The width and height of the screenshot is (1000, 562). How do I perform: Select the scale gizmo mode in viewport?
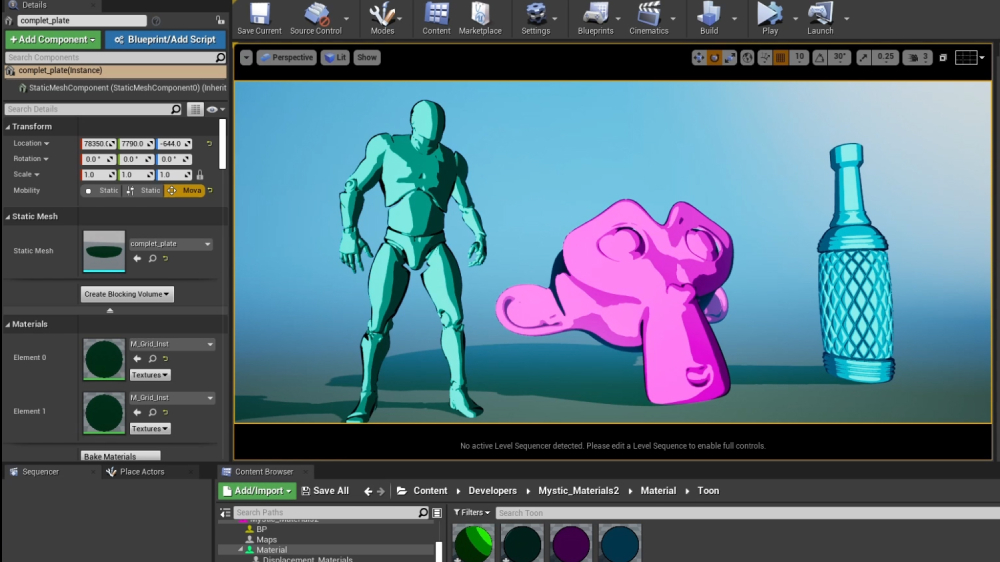tap(730, 57)
